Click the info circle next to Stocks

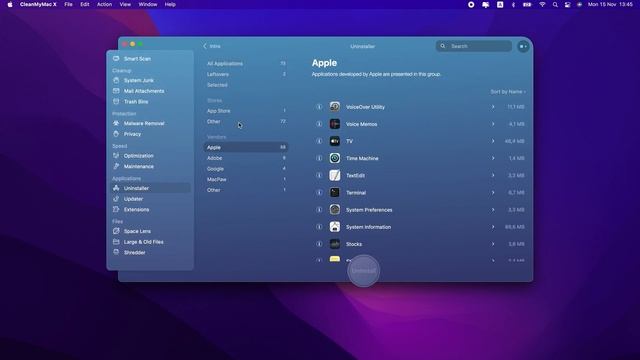pyautogui.click(x=319, y=244)
